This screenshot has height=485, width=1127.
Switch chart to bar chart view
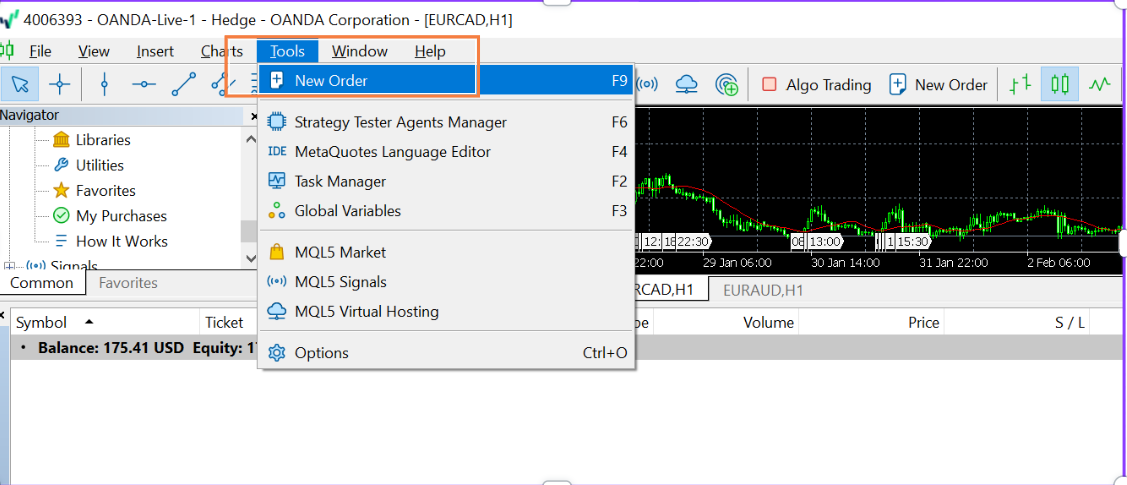click(x=1020, y=84)
